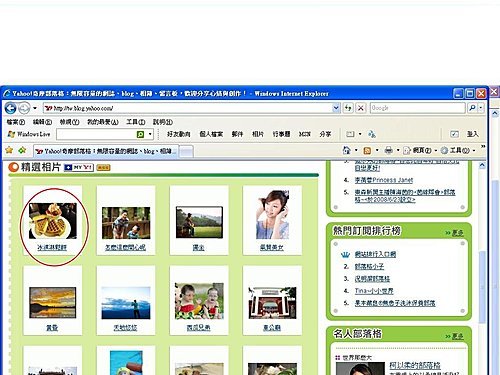Click the green Windows Live search icon
The height and width of the screenshot is (375, 500).
point(140,134)
